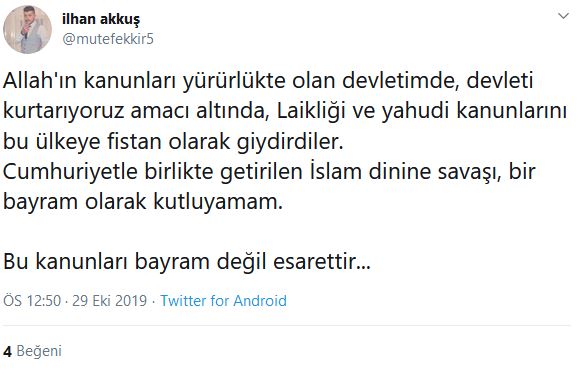Click the 29 Eki 2019 date
Screen dimensions: 581x370
[110, 300]
